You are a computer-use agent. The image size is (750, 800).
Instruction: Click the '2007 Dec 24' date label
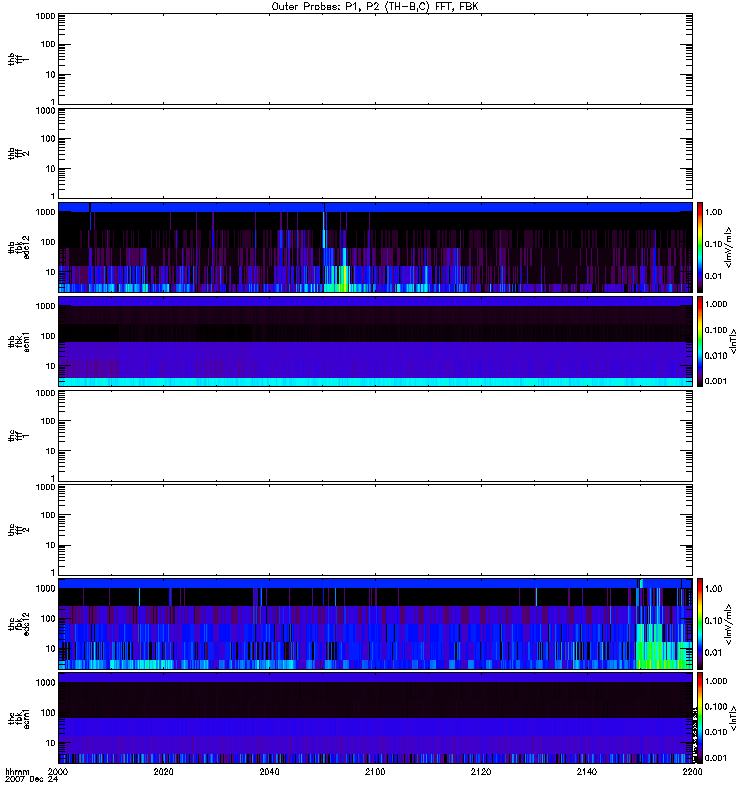[31, 779]
